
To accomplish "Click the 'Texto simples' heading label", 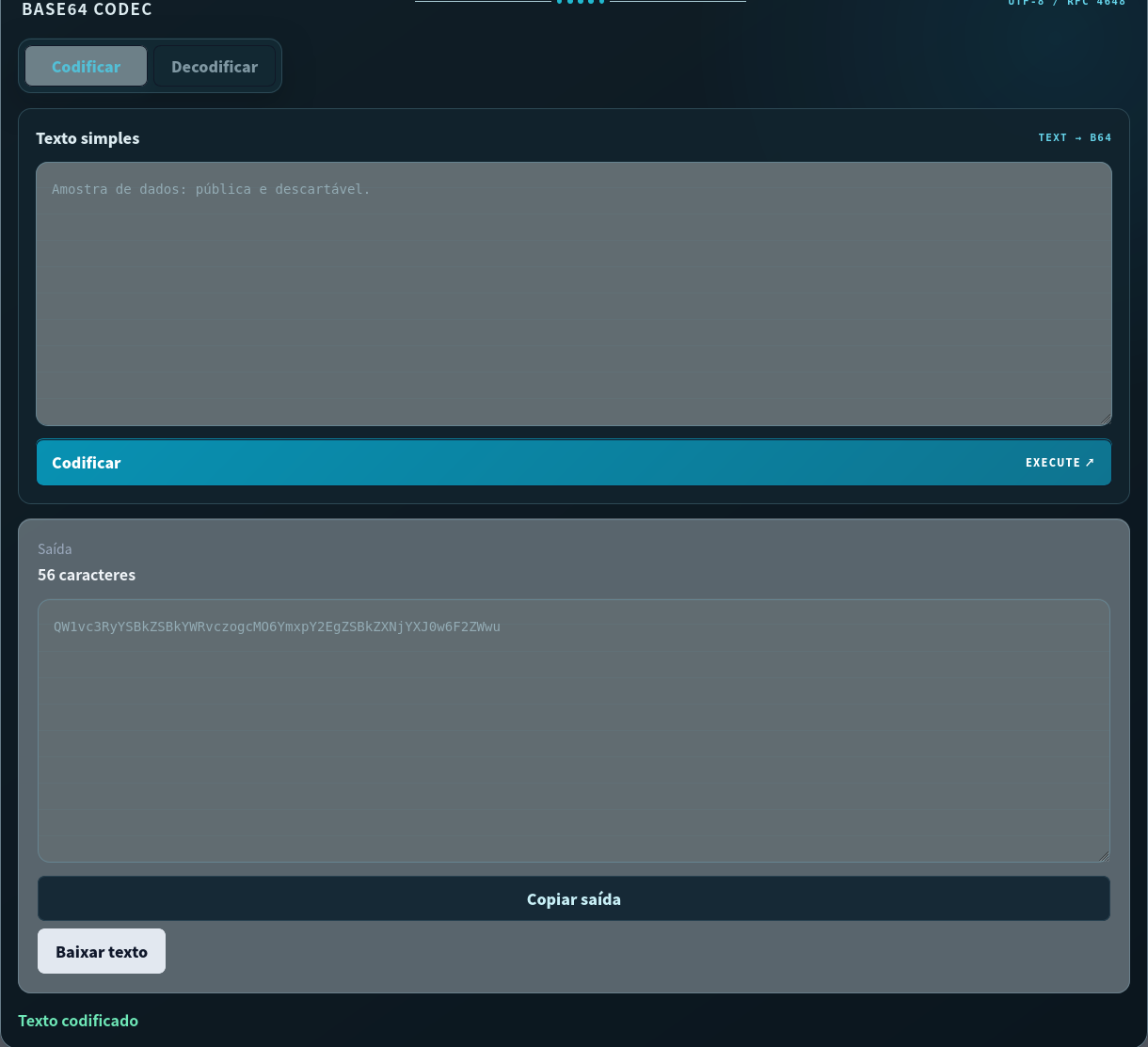I will click(88, 138).
